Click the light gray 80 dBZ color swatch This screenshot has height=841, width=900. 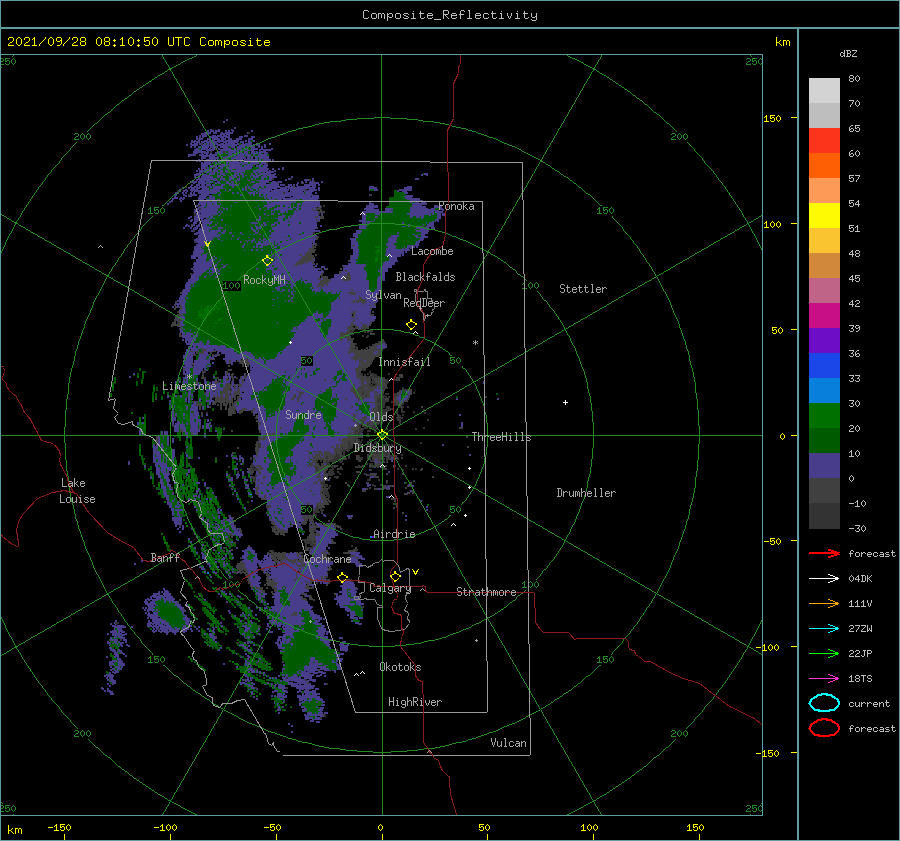coord(824,90)
